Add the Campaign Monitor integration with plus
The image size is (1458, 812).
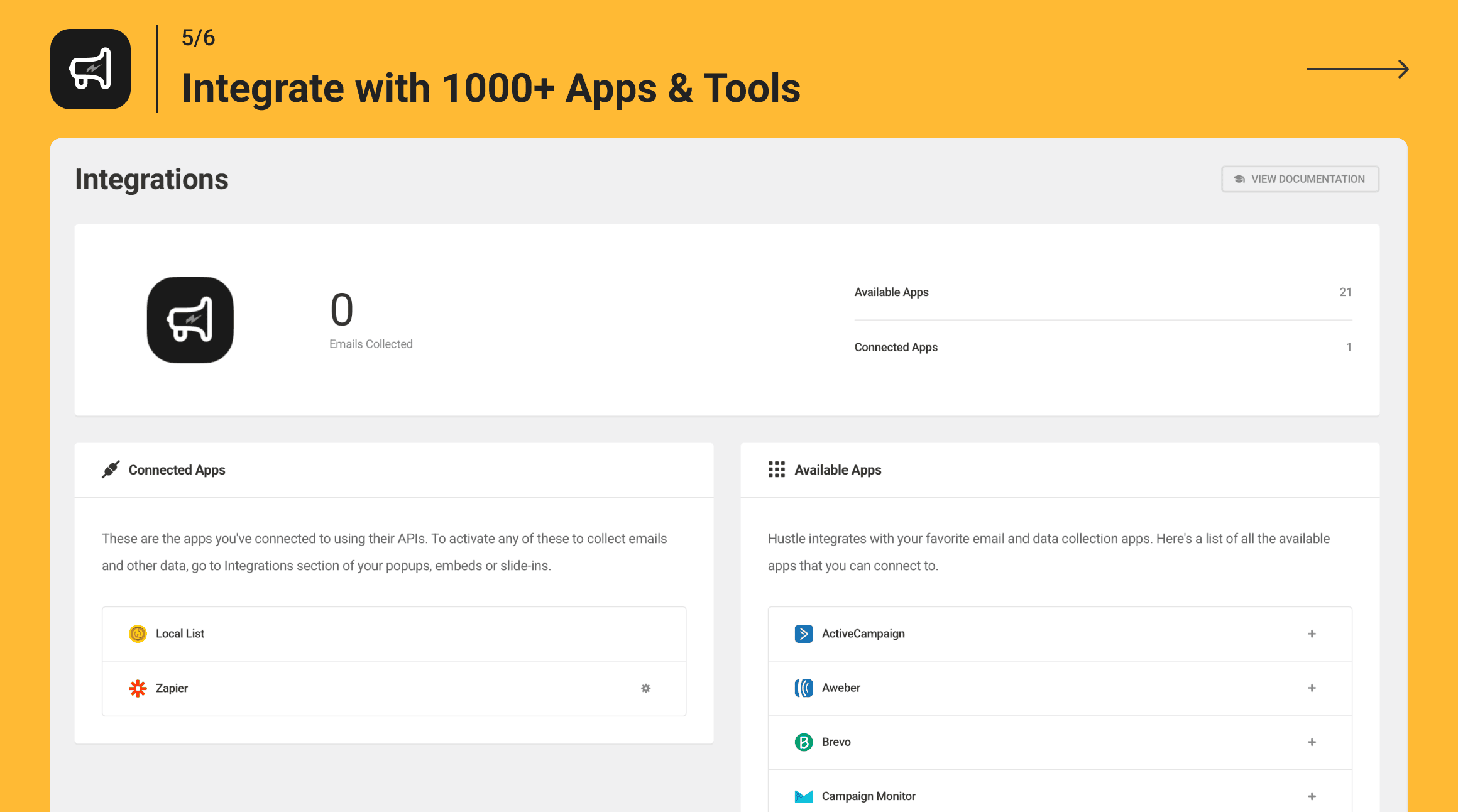[x=1312, y=796]
